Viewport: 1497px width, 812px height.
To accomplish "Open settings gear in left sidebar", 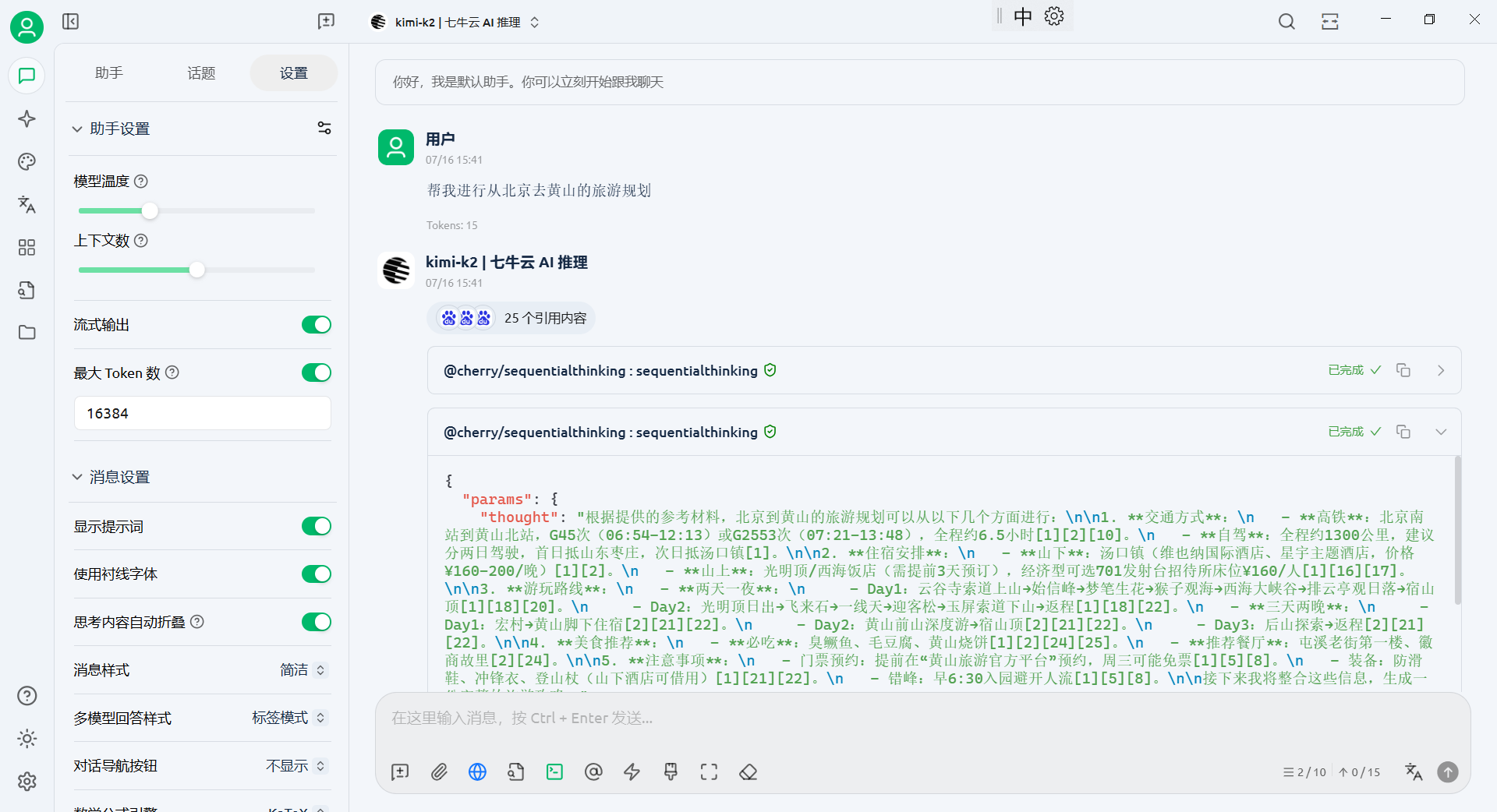I will [27, 782].
